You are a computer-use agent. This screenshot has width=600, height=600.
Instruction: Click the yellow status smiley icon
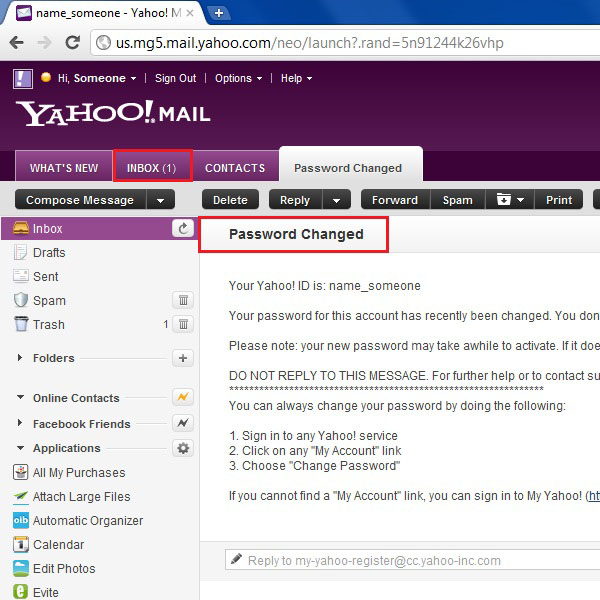coord(46,77)
